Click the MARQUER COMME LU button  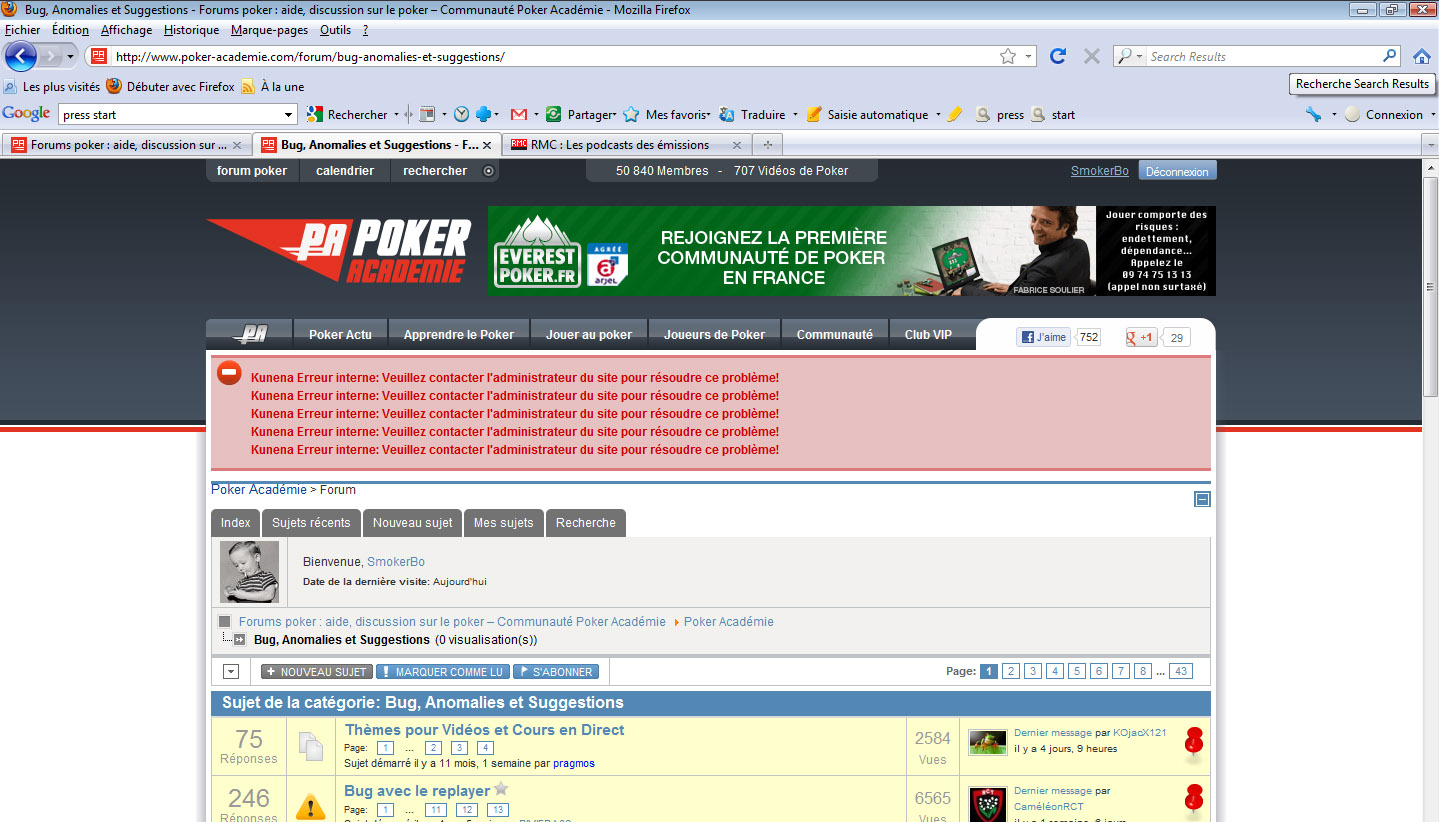pos(442,672)
